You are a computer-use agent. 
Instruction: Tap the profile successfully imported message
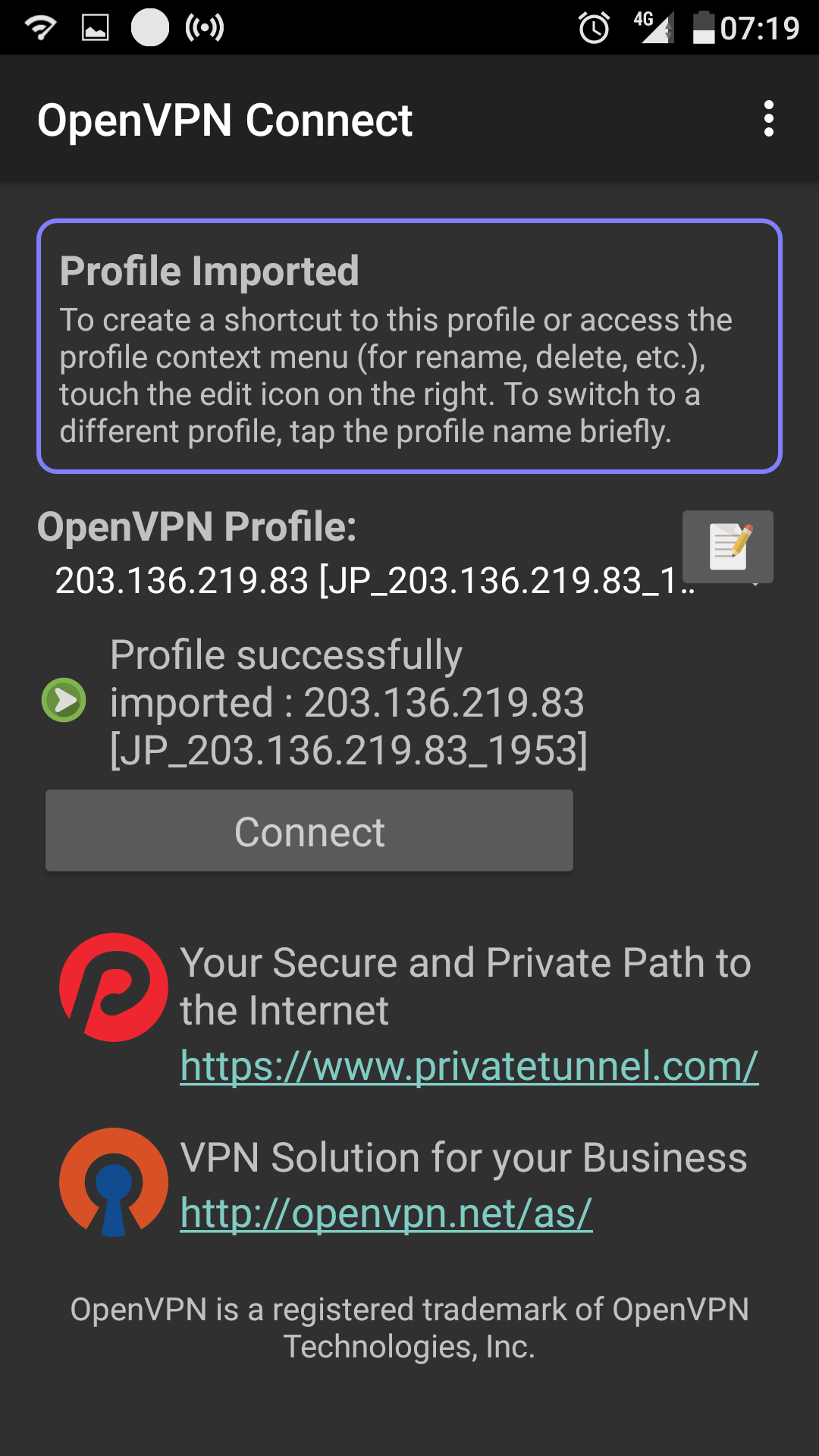349,702
